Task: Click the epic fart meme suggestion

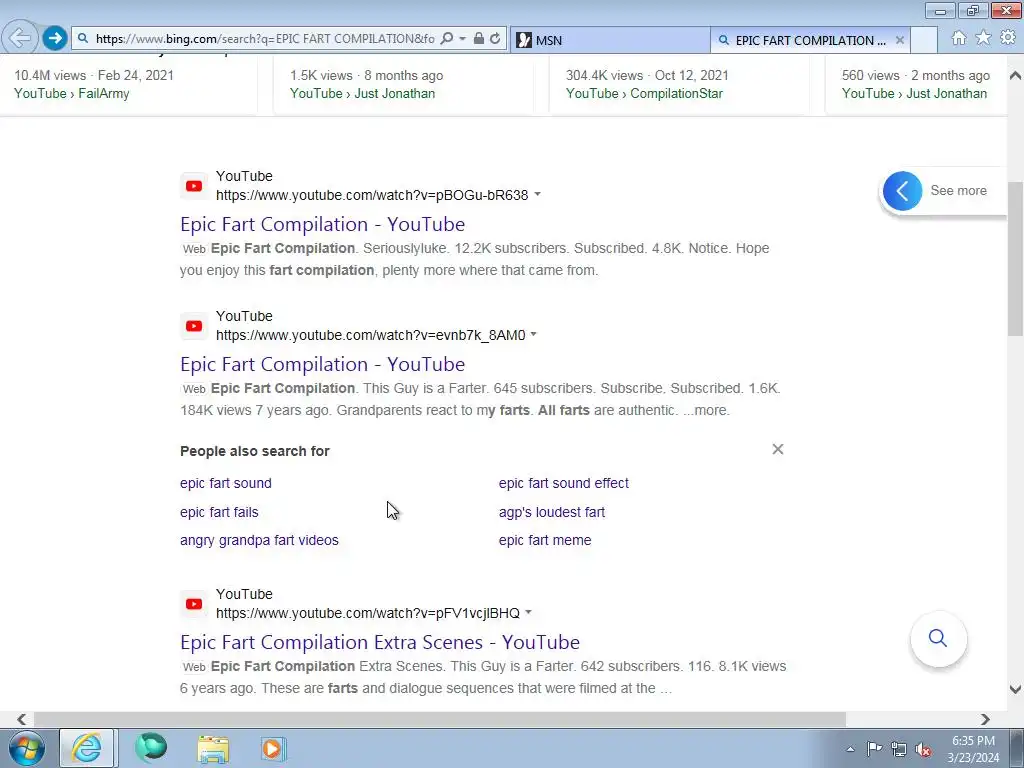Action: 545,540
